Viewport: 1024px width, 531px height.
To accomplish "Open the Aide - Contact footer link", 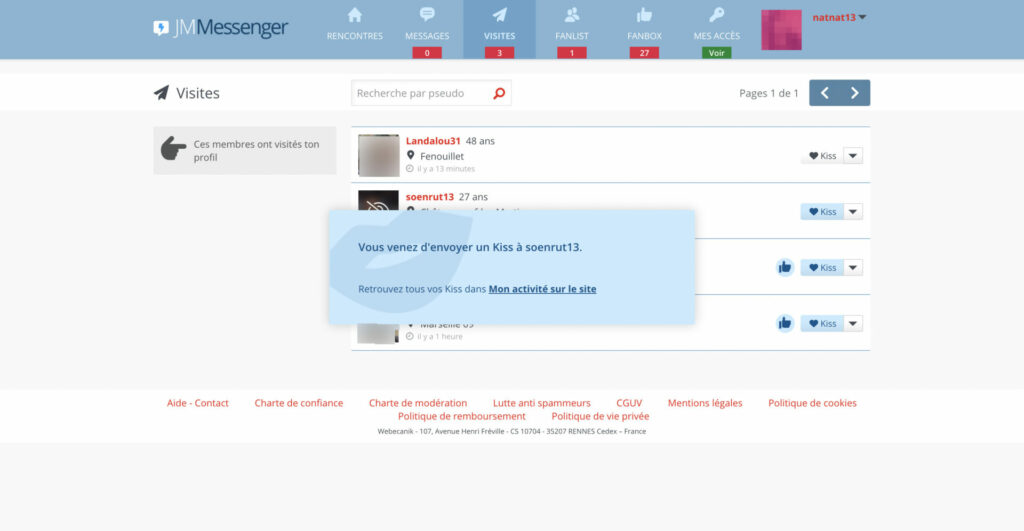I will (198, 403).
